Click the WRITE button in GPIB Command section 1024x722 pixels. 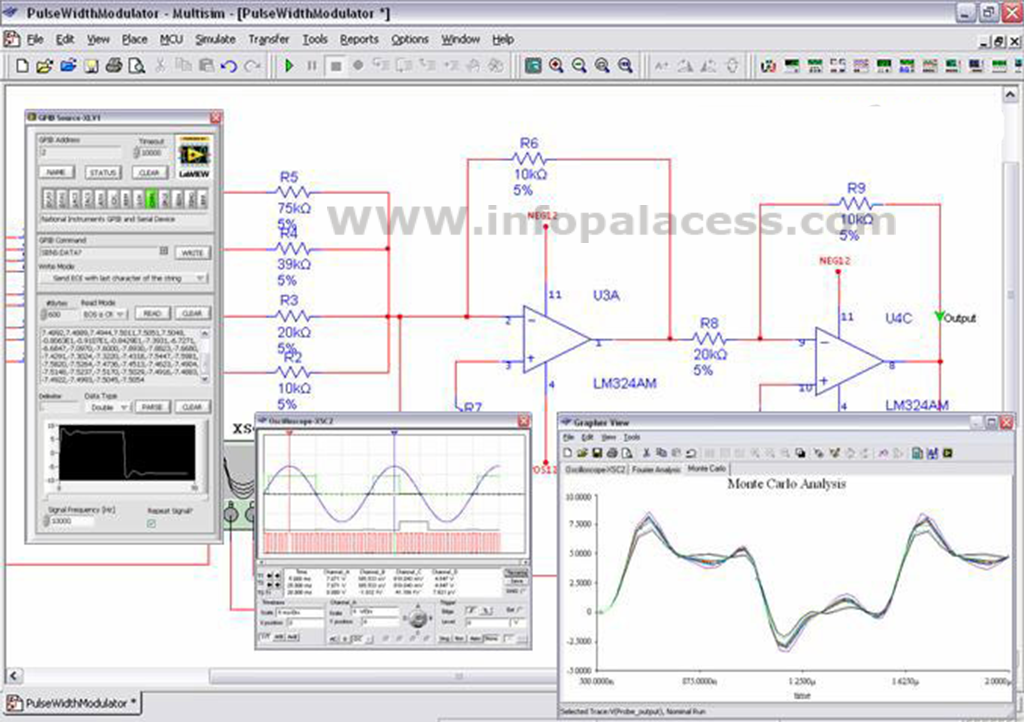(x=193, y=253)
